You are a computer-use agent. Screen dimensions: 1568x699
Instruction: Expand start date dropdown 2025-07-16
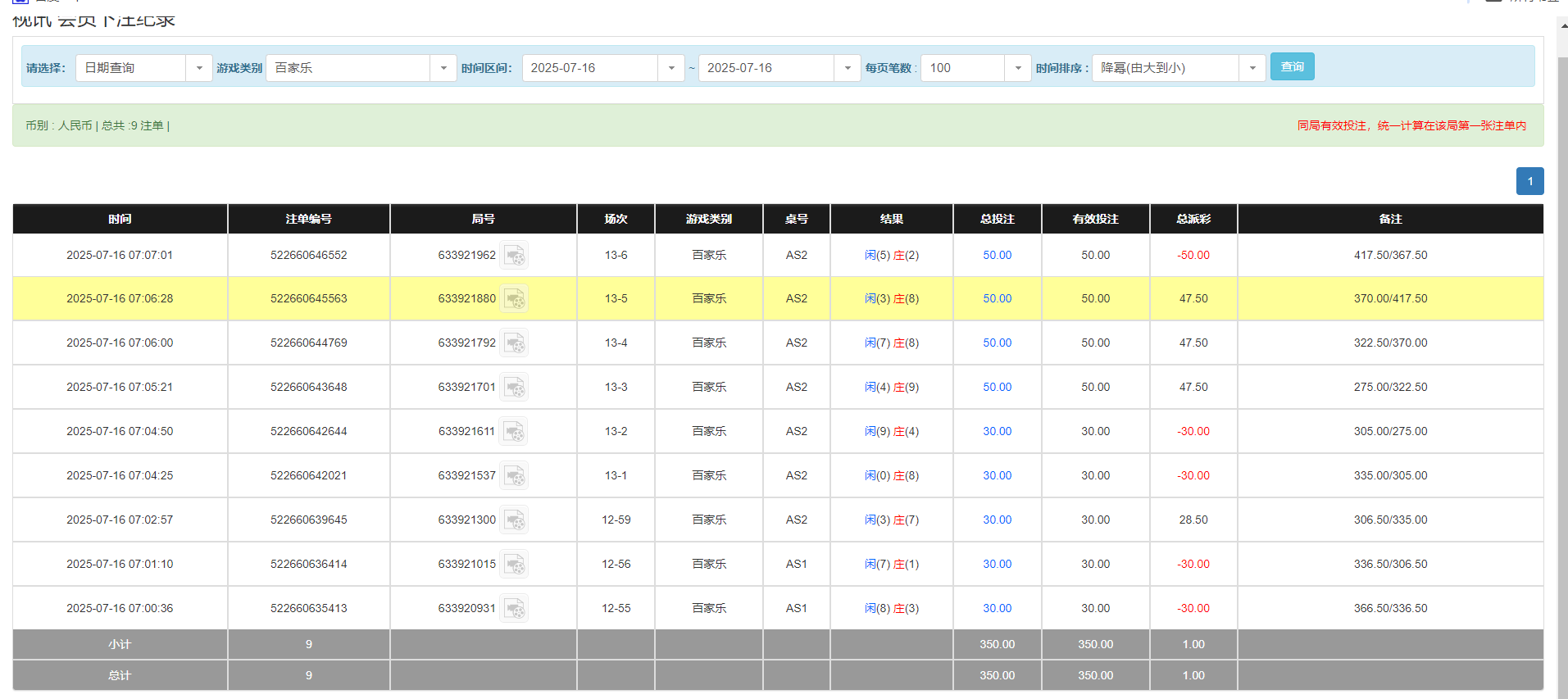pyautogui.click(x=670, y=68)
